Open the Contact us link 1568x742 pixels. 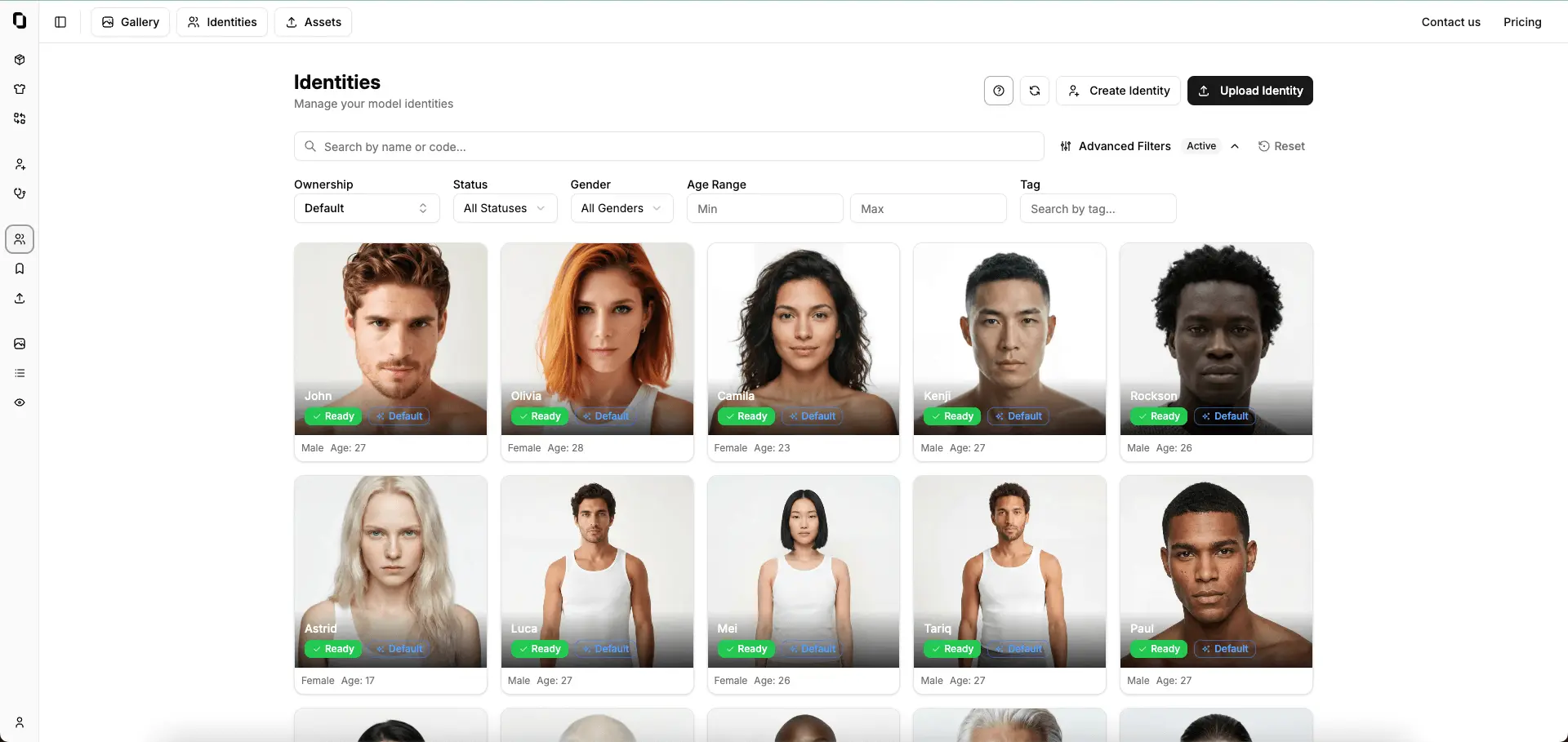tap(1450, 22)
